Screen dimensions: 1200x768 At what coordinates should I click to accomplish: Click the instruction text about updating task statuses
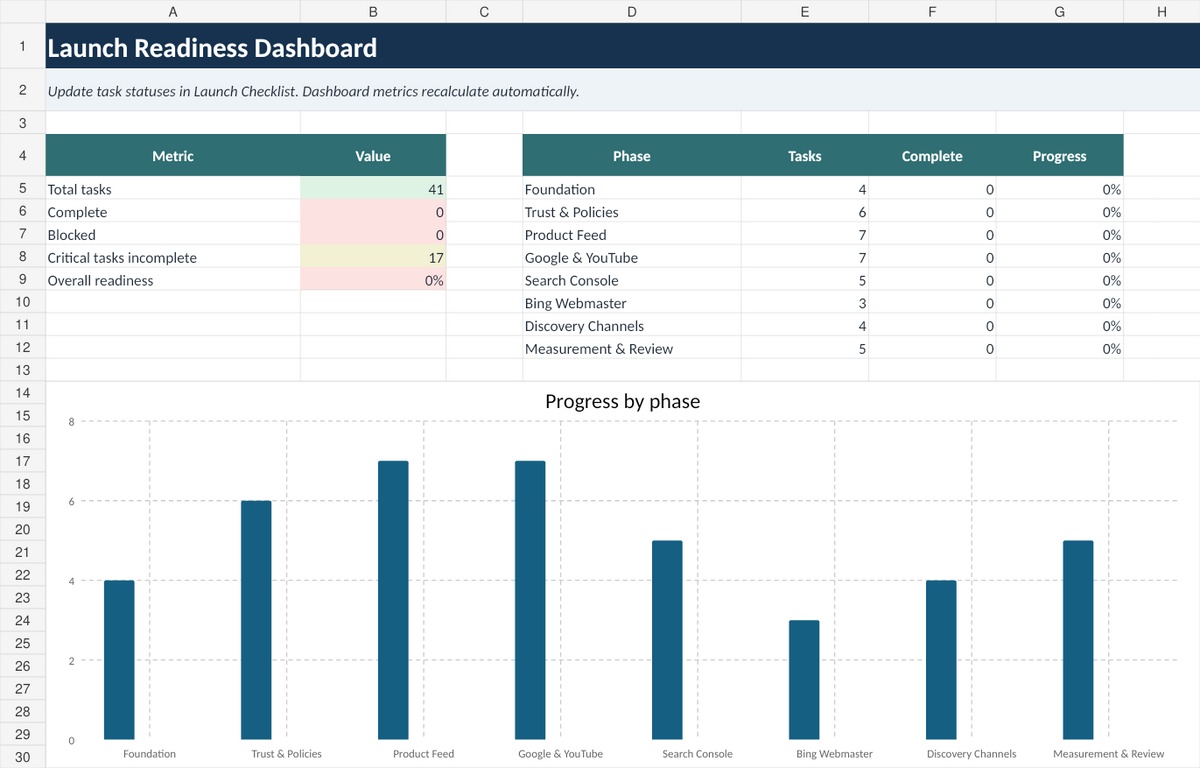click(313, 91)
